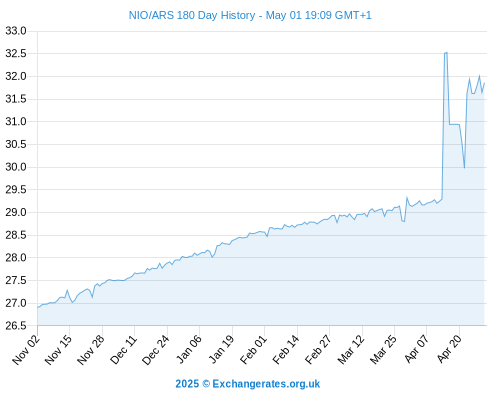495x400 pixels.
Task: Select the Feb 01 axis label
Action: coord(253,350)
